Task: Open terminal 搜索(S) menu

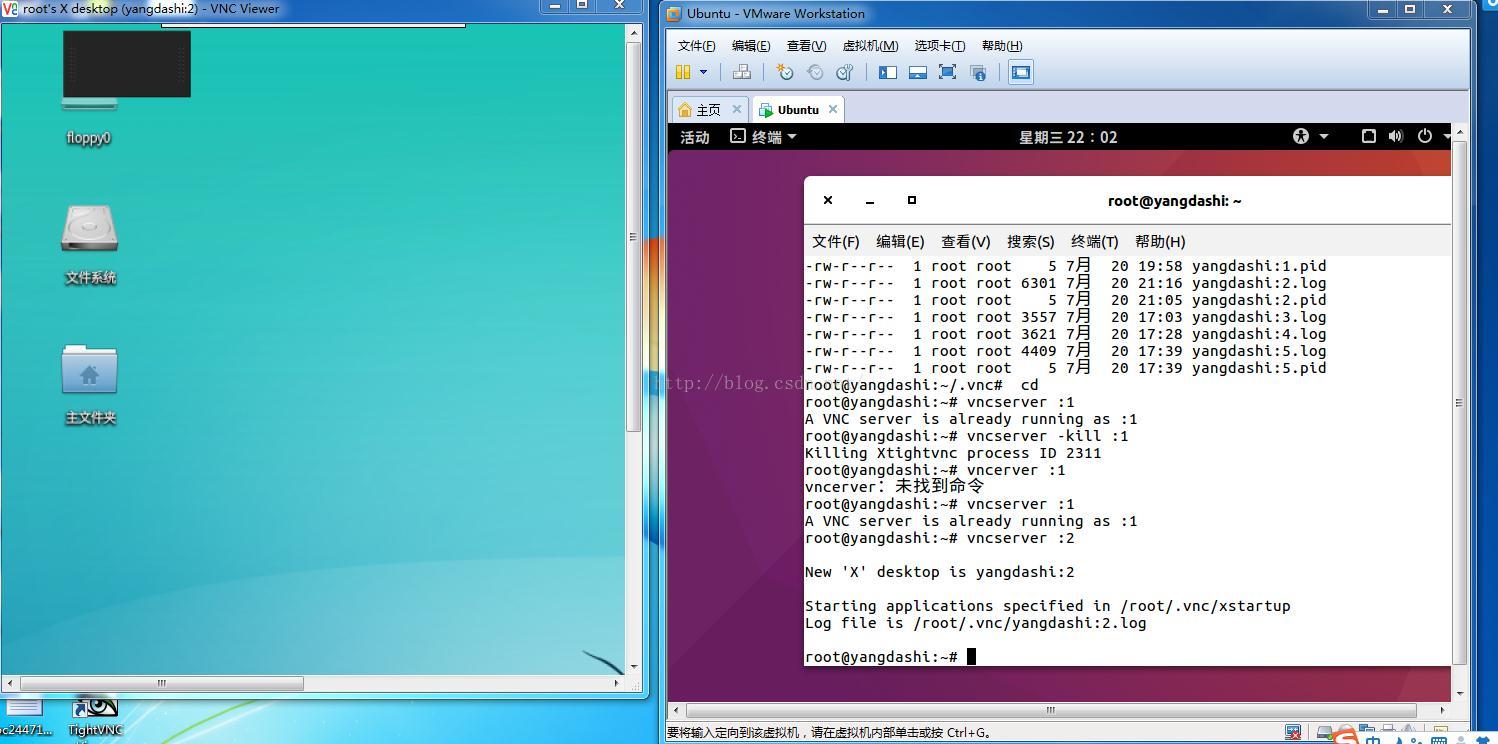Action: coord(1030,241)
